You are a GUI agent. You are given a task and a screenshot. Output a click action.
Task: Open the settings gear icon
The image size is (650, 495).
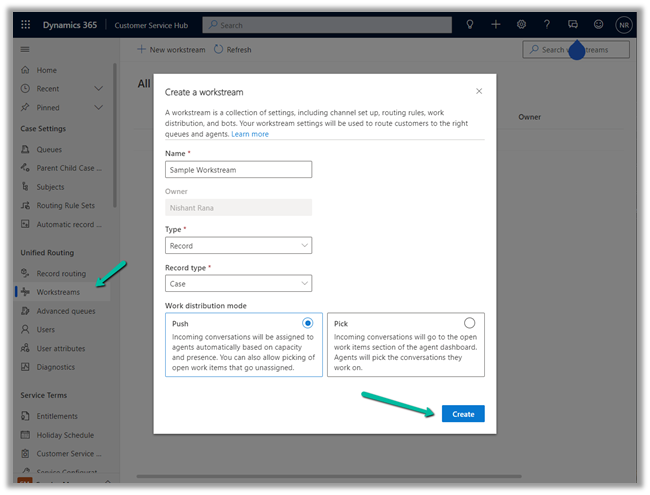click(x=521, y=24)
